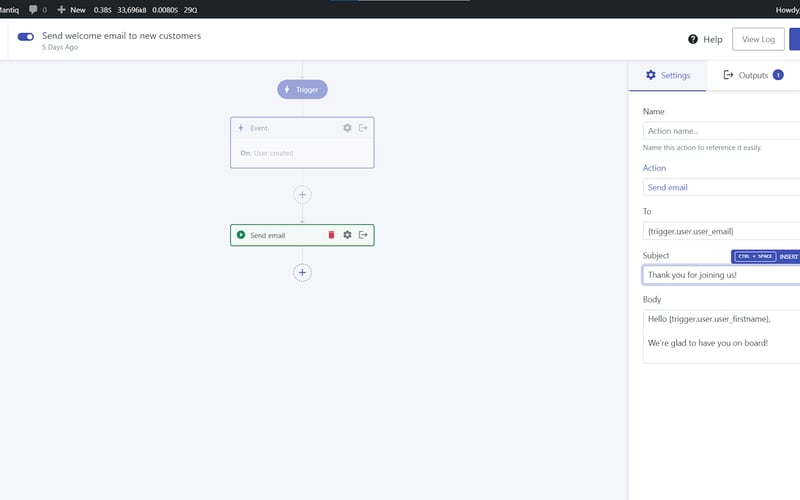Click the To email field
800x500 pixels.
[721, 231]
